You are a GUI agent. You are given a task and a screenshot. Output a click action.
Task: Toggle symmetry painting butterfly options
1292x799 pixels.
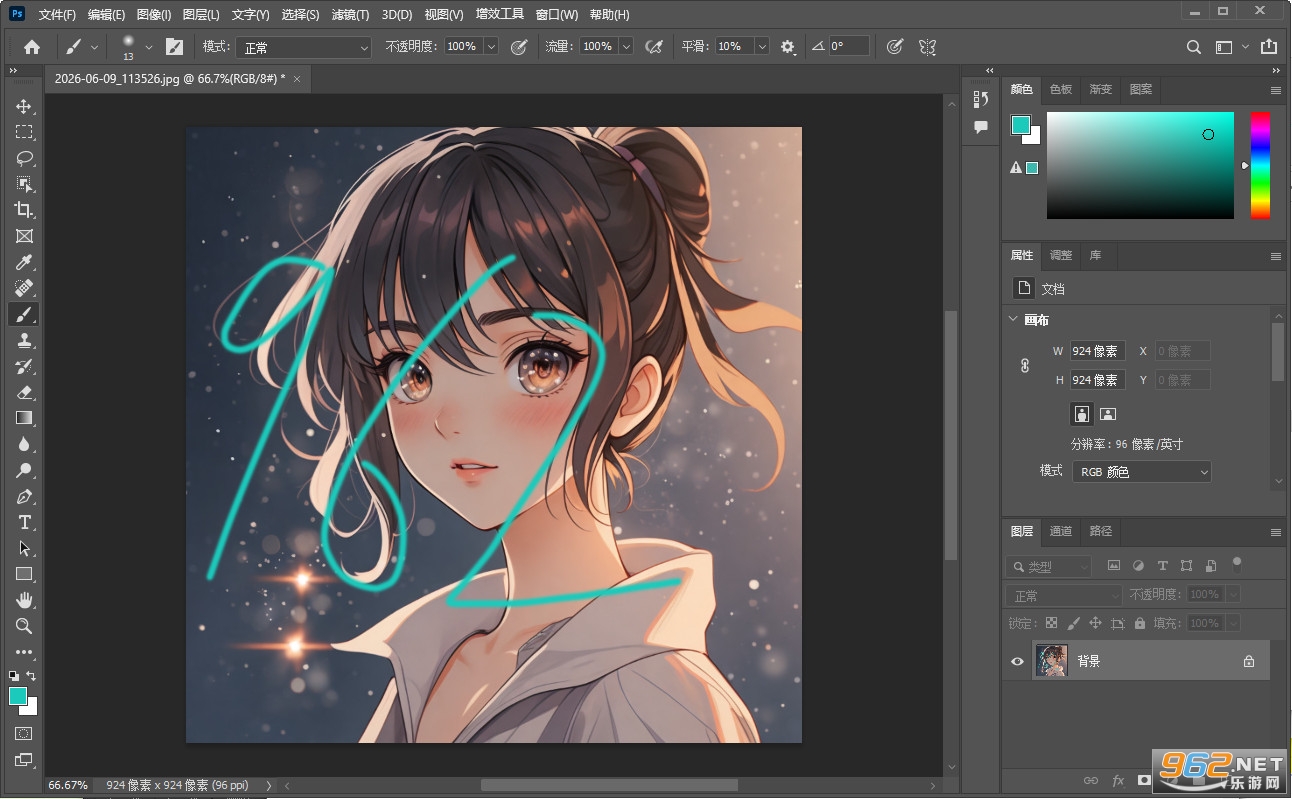(927, 47)
